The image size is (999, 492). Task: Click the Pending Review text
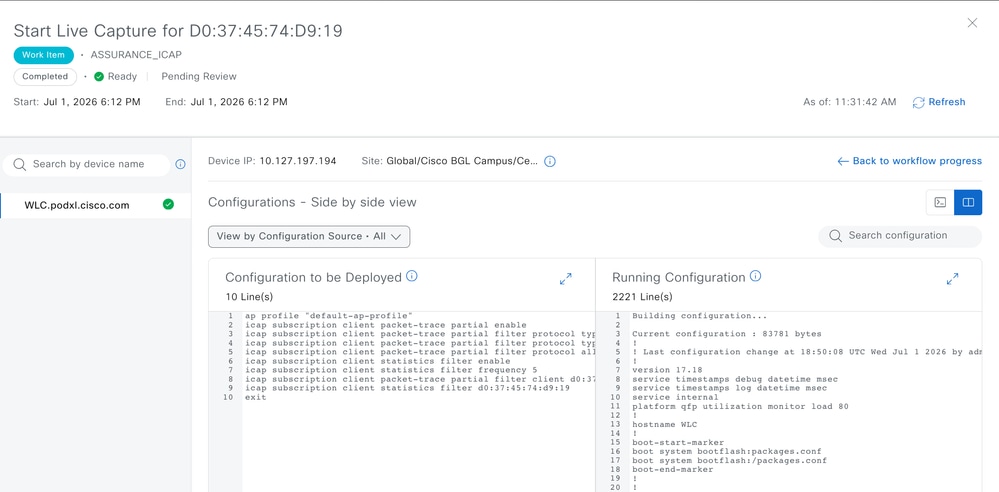click(x=199, y=76)
